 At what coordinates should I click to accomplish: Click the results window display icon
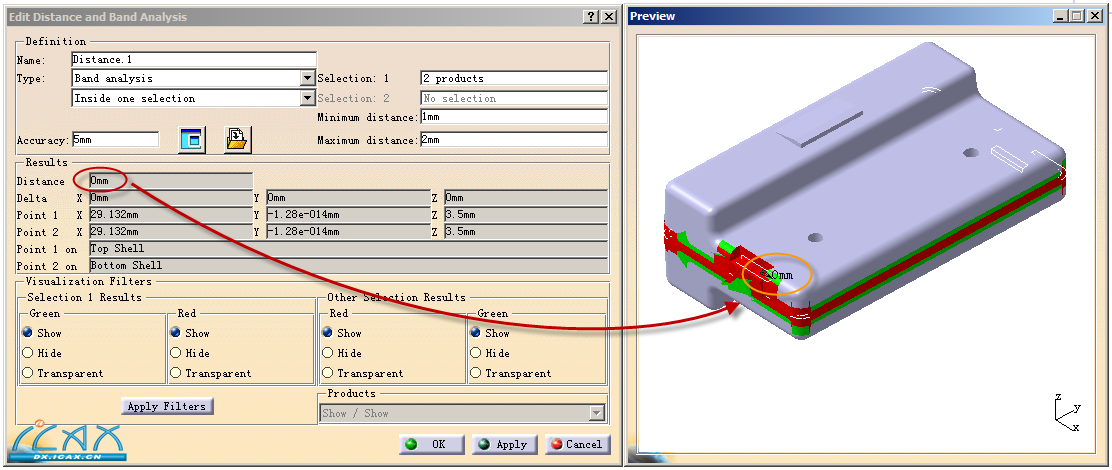tap(192, 140)
